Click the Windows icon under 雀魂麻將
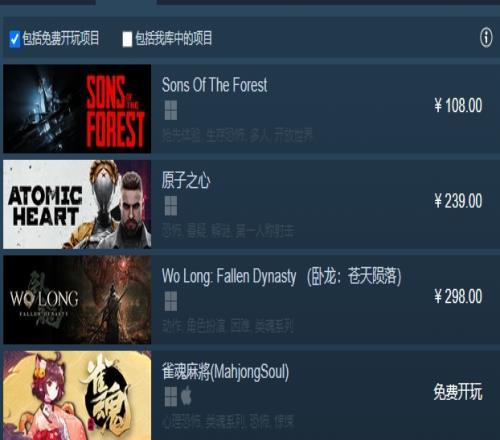 point(171,397)
